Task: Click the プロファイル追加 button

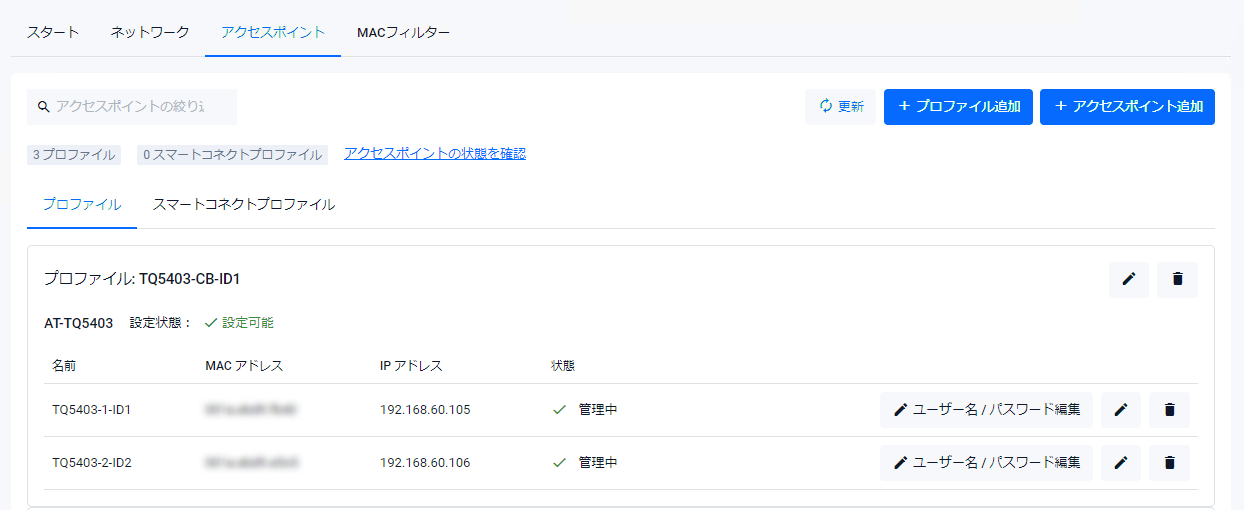Action: click(957, 107)
